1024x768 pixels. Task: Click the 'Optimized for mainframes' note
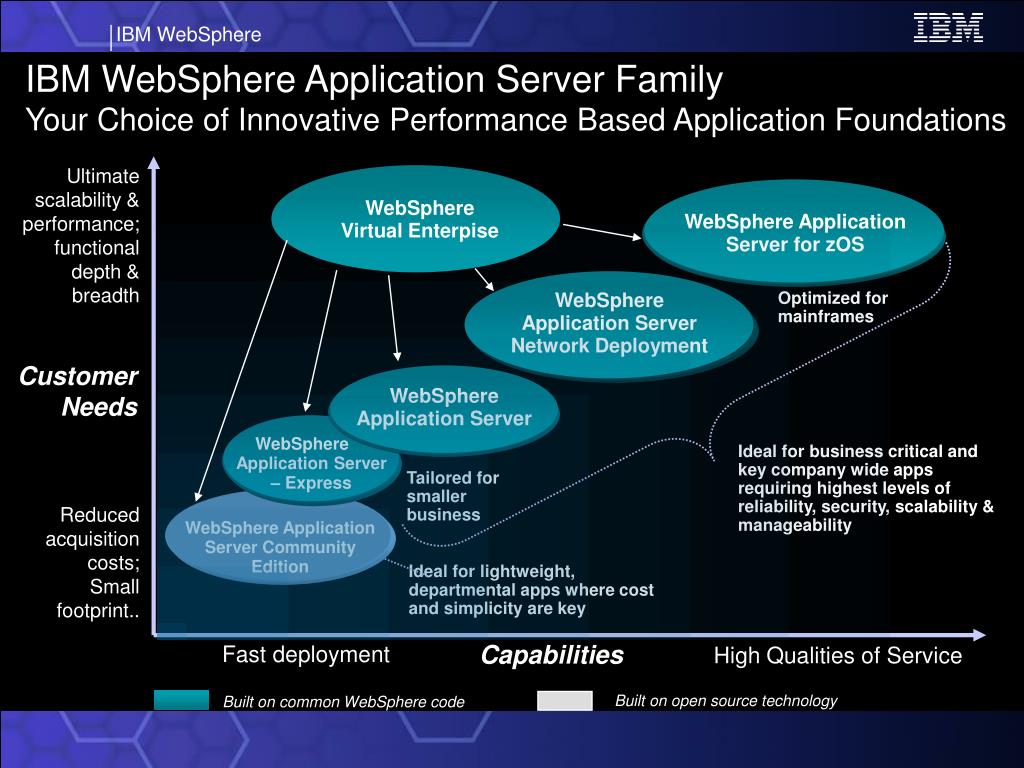(x=833, y=307)
